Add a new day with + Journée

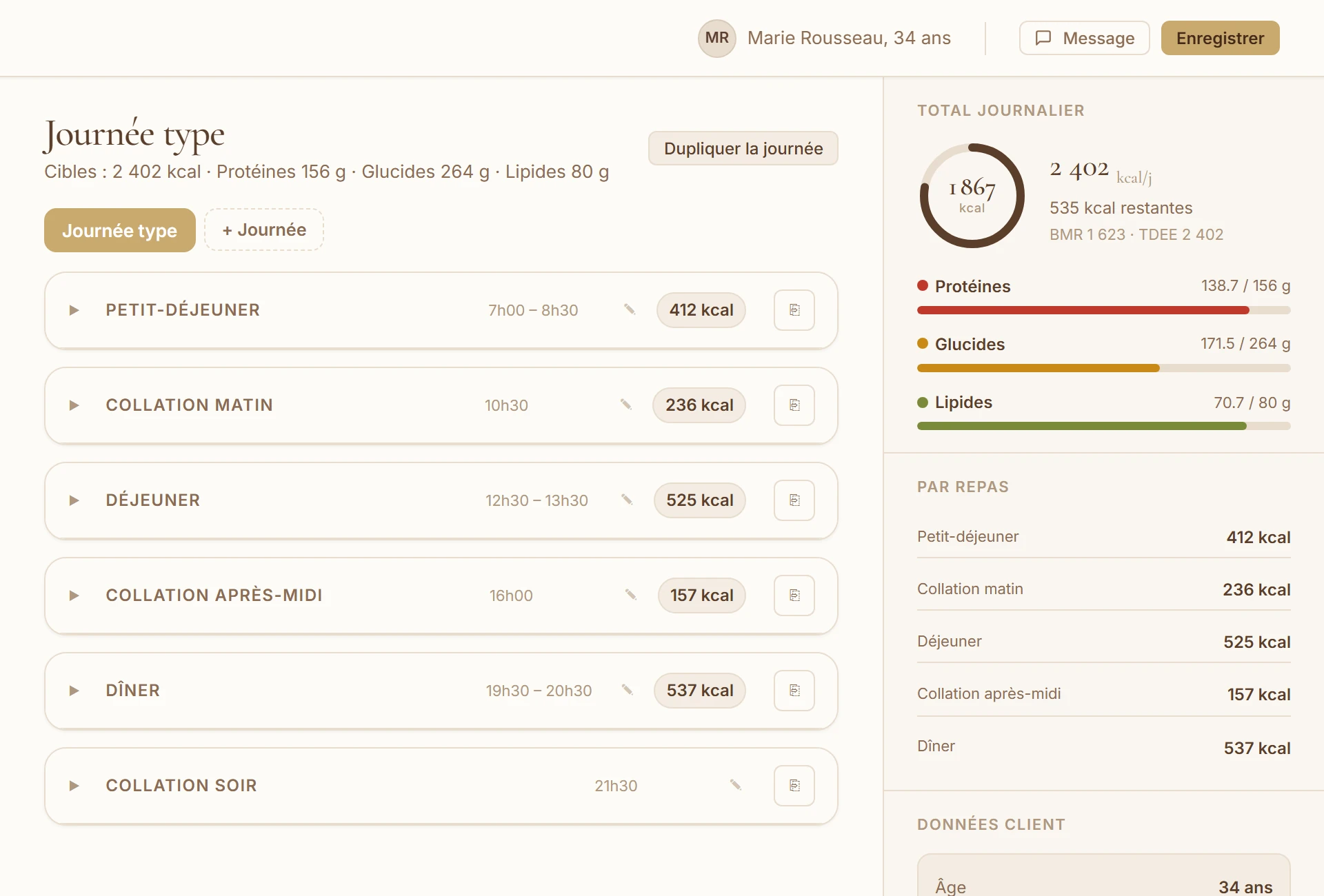264,230
